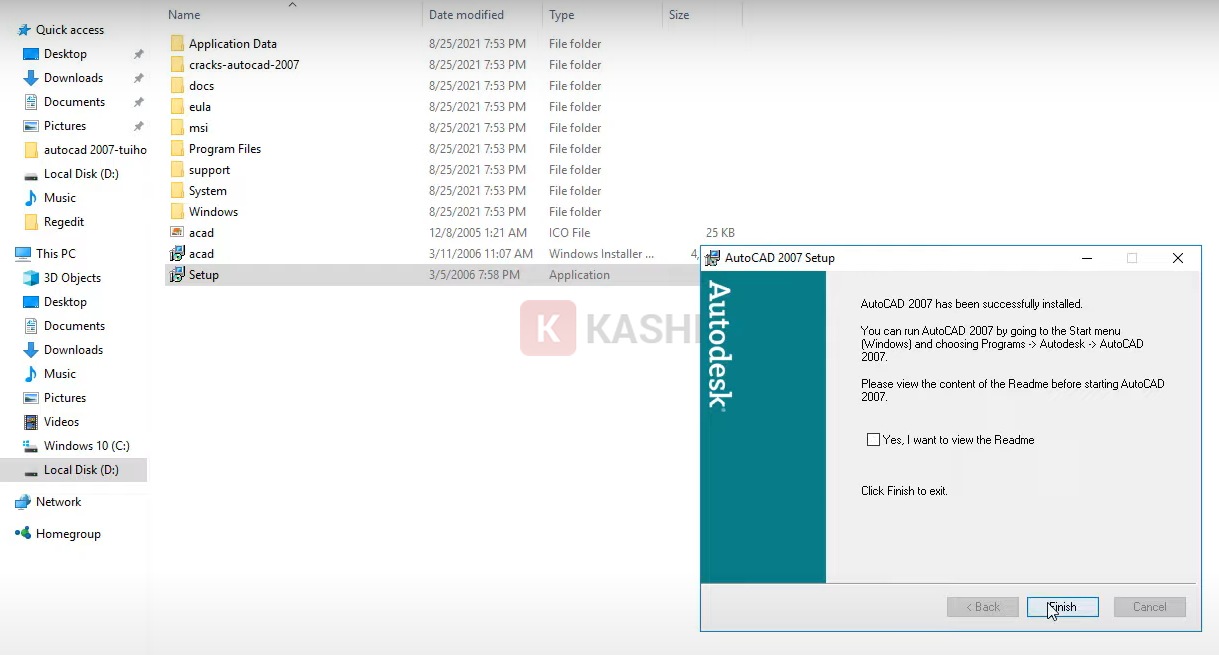Enable 'Yes, I want to view the Readme'

click(874, 440)
